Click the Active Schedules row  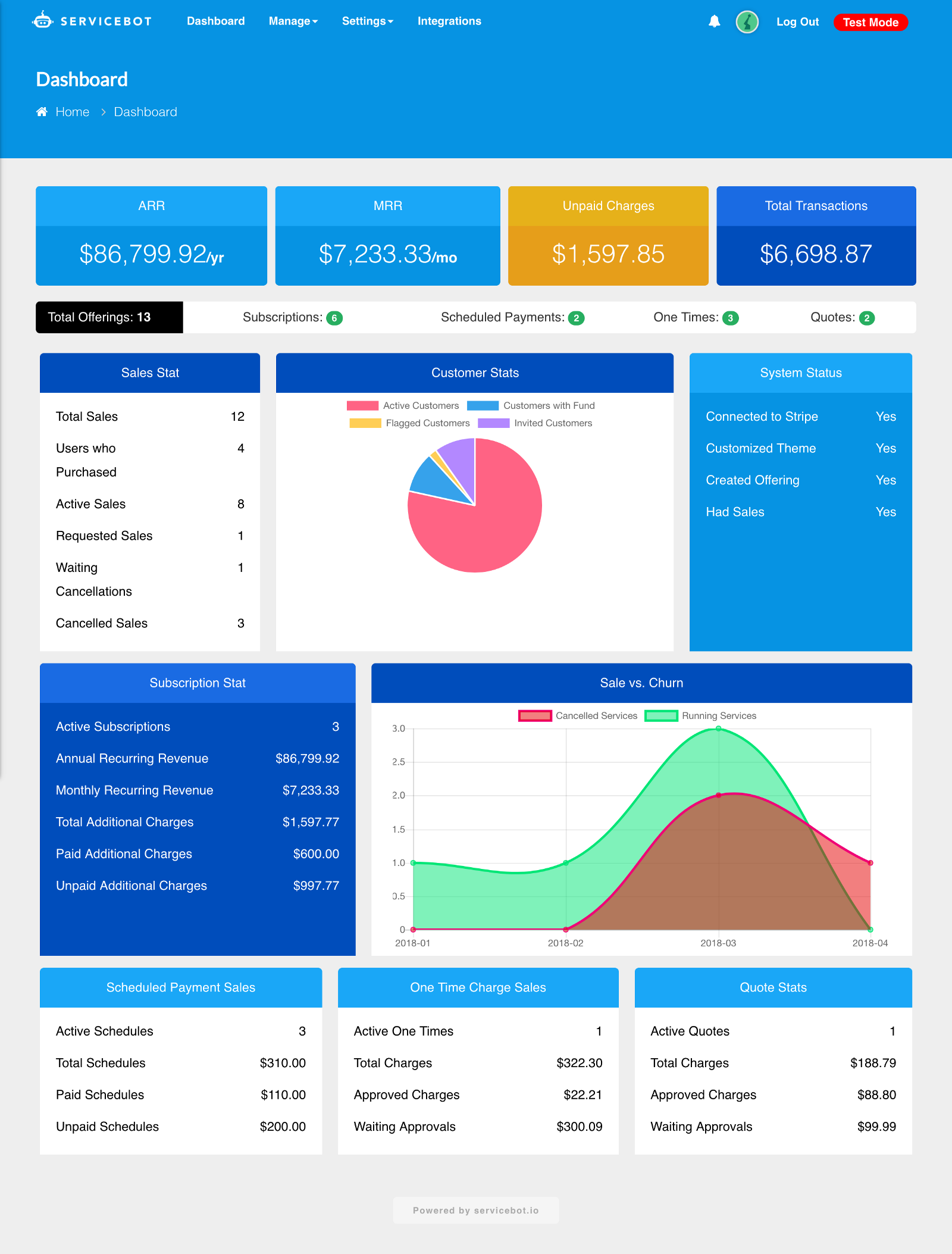(x=181, y=1031)
